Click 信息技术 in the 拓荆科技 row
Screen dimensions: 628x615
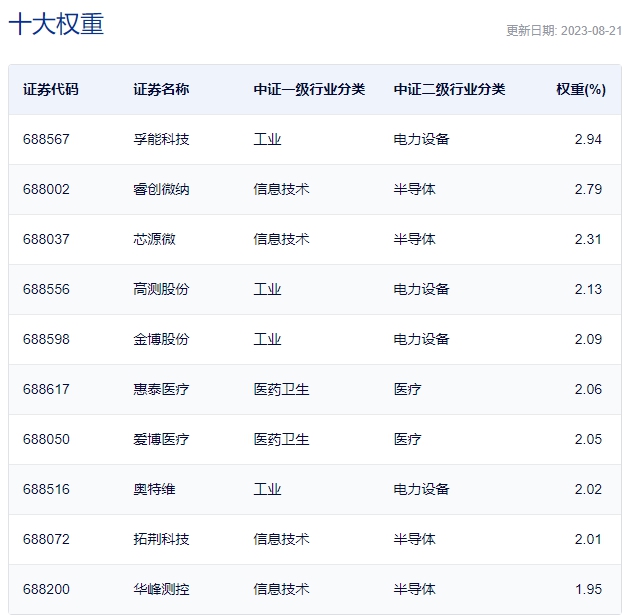tap(281, 540)
